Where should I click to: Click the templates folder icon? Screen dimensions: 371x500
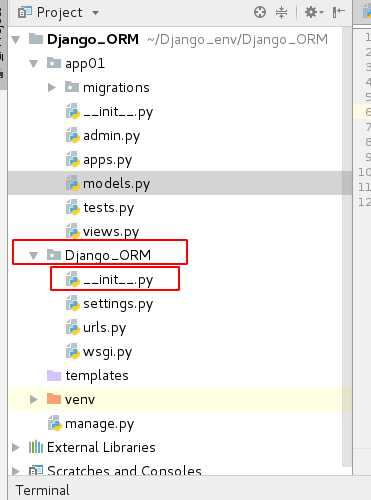click(x=54, y=375)
